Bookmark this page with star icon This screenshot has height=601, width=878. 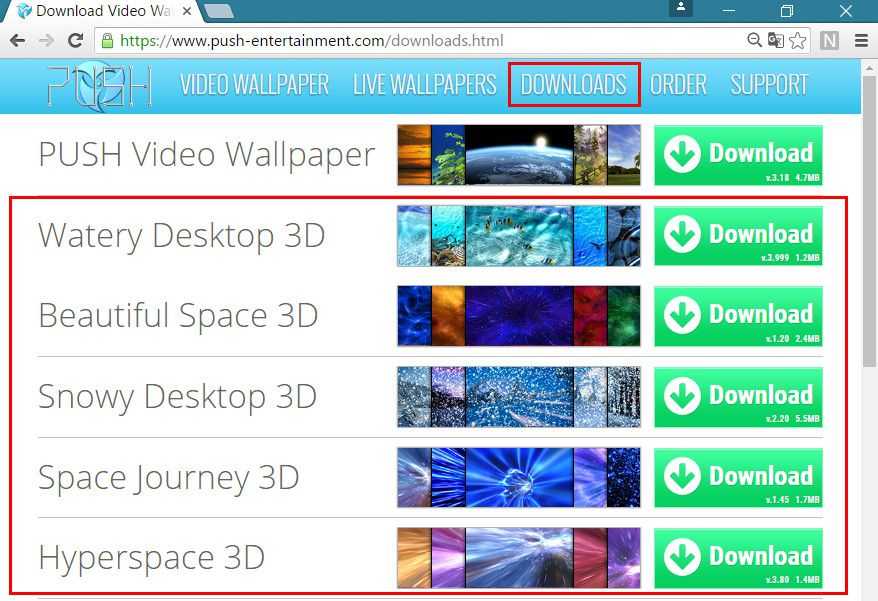[797, 41]
